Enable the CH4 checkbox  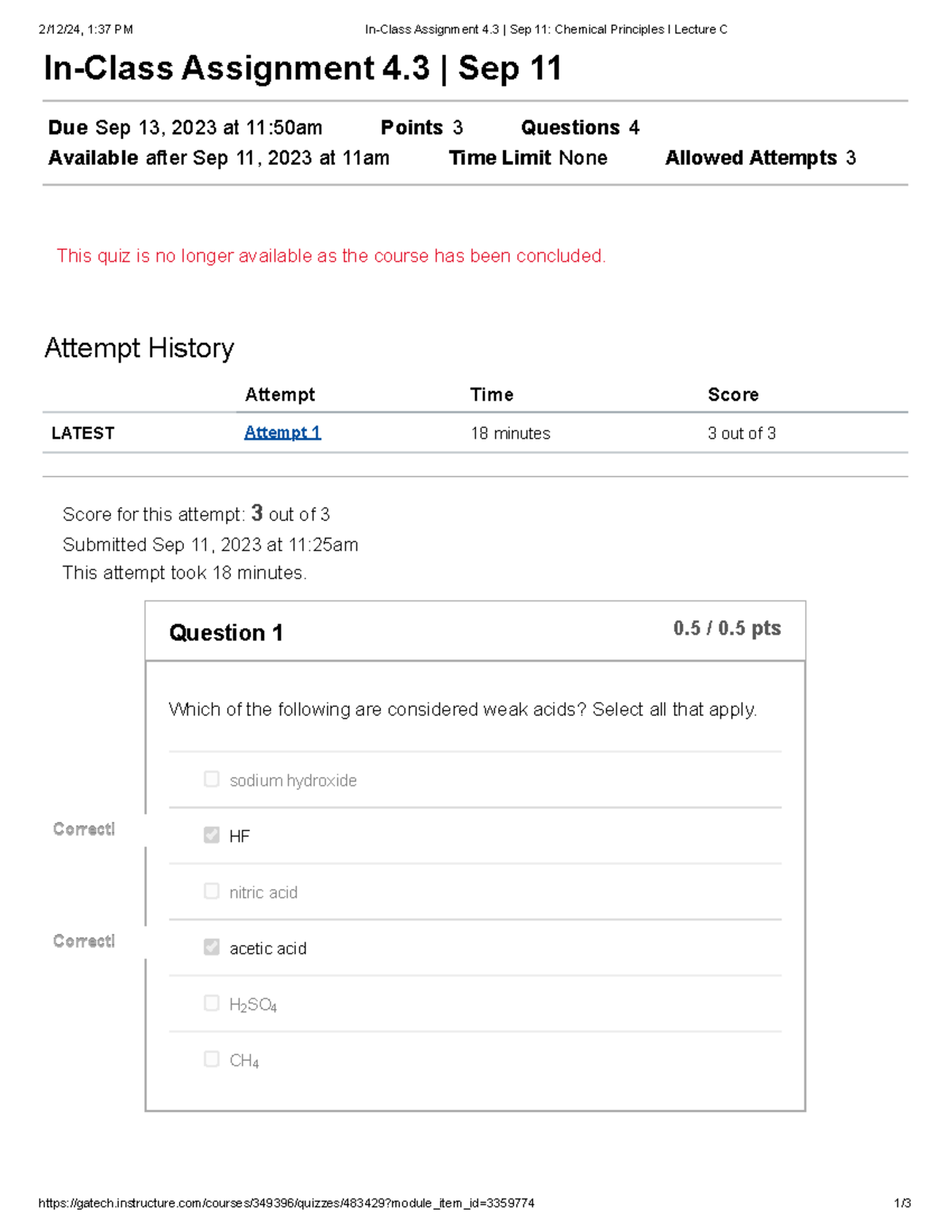coord(211,1059)
